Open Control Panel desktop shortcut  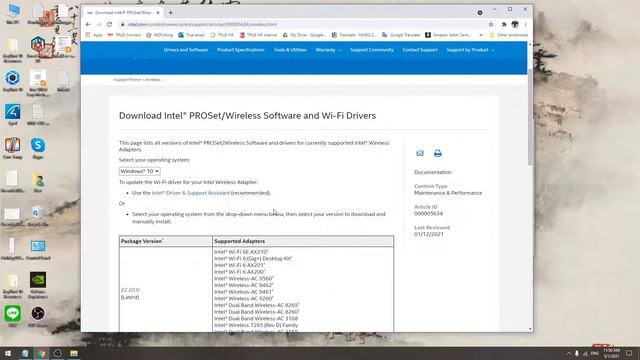38,250
